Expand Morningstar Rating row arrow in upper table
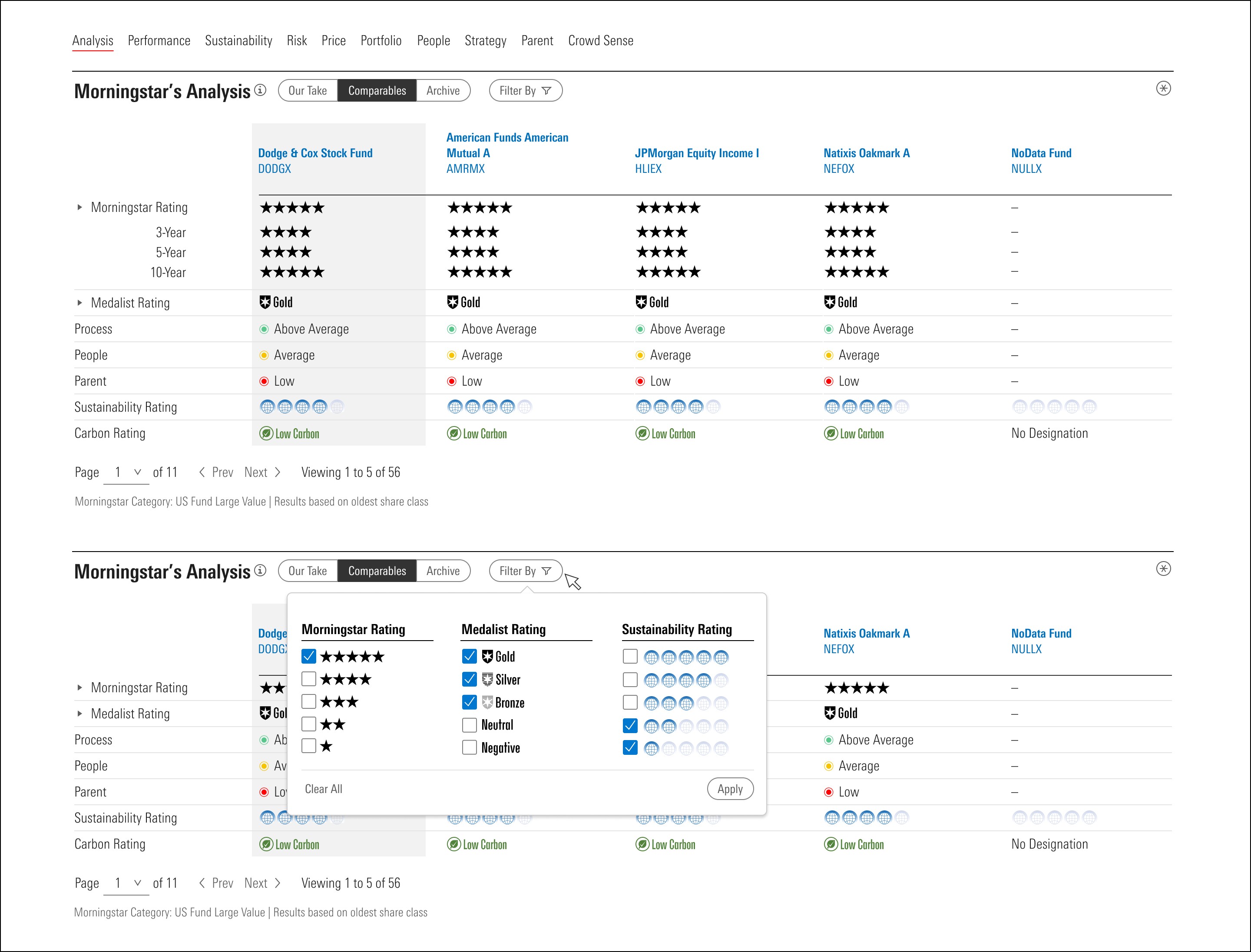The image size is (1251, 952). coord(79,208)
